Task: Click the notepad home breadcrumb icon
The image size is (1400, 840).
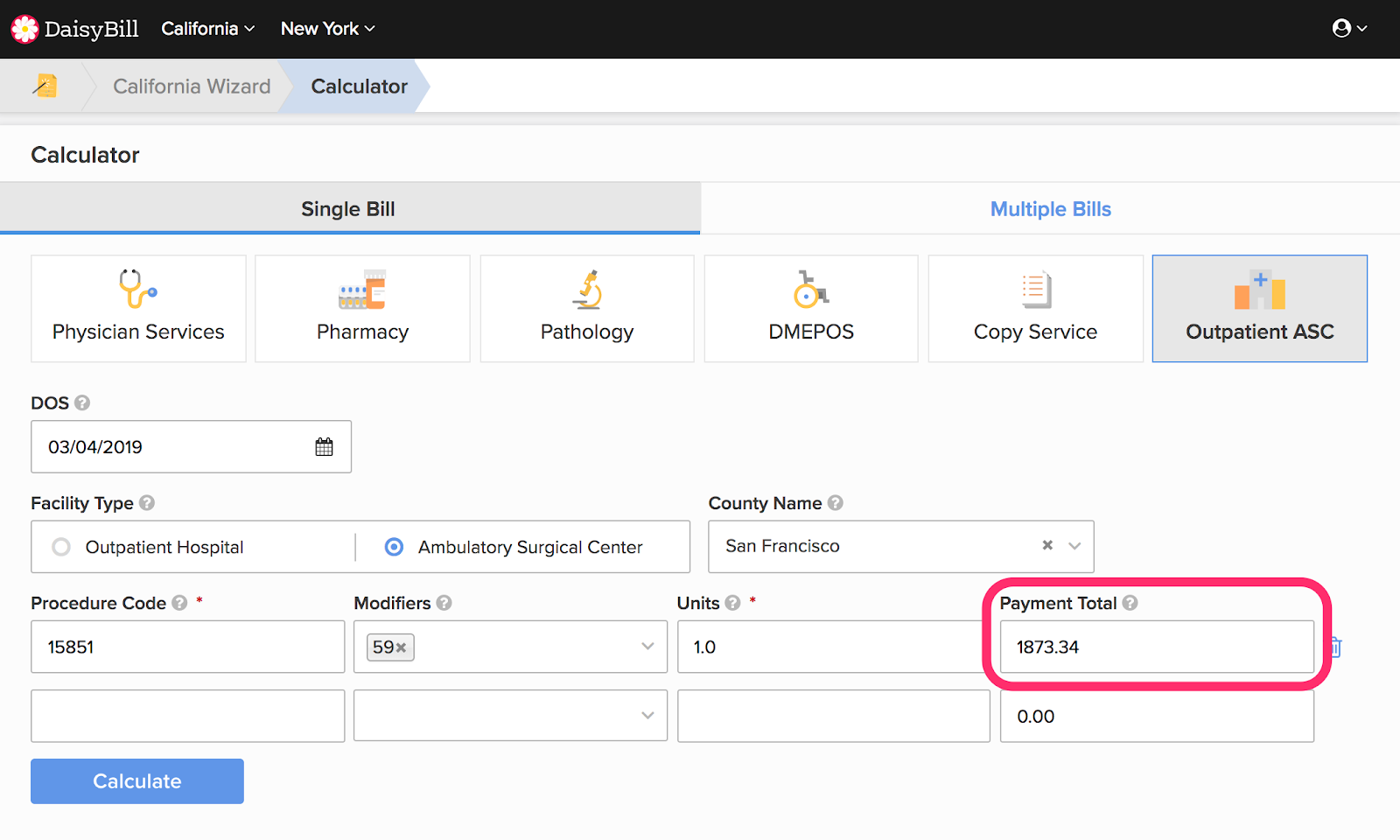Action: point(45,86)
